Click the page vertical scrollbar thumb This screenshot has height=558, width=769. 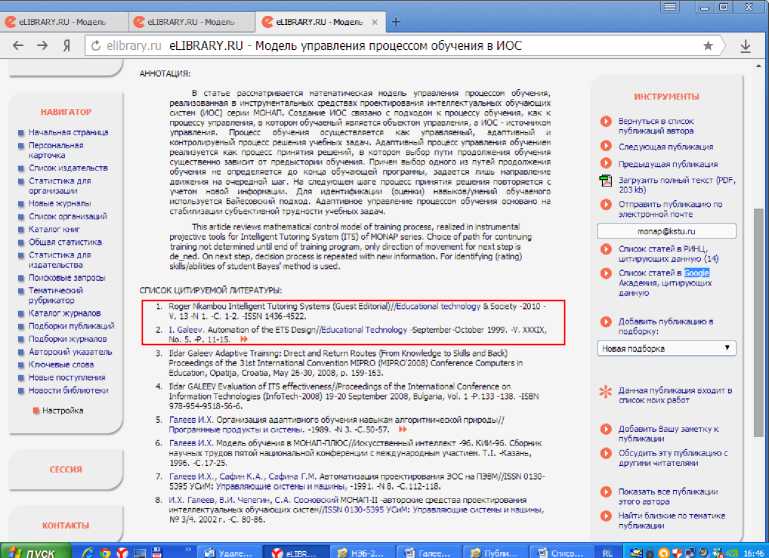pyautogui.click(x=759, y=323)
